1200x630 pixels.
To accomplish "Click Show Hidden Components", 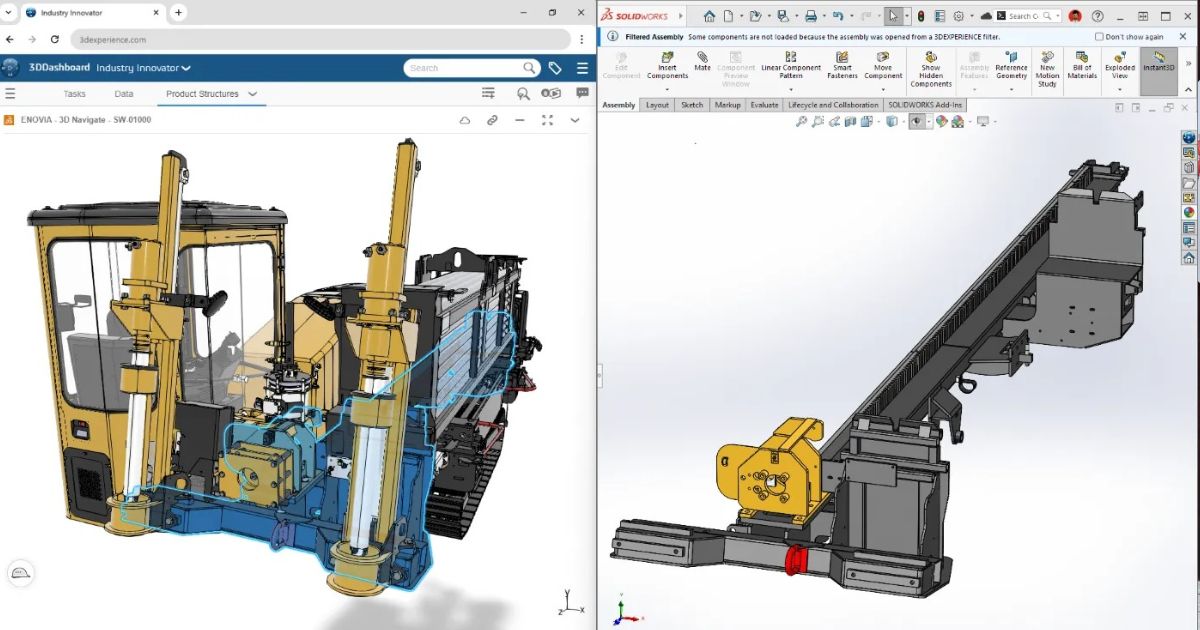I will 931,70.
